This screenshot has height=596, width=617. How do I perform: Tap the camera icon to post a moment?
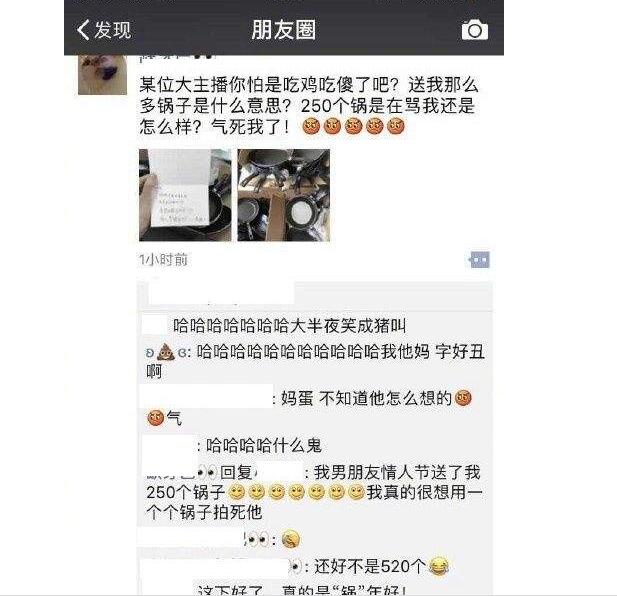(x=475, y=30)
